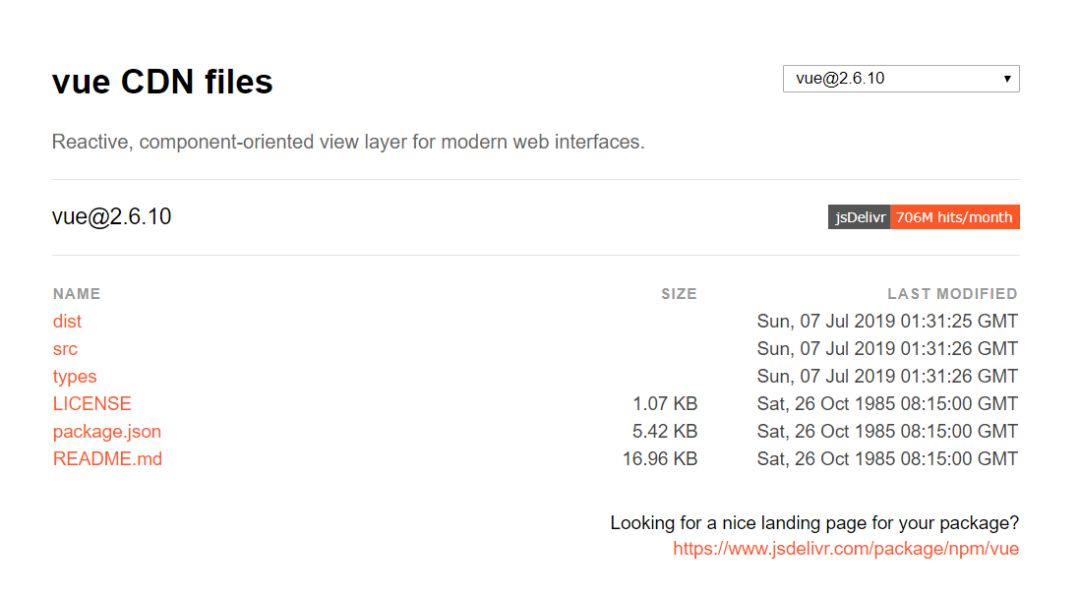The width and height of the screenshot is (1080, 597).
Task: Click the LAST MODIFIED column header
Action: [952, 294]
